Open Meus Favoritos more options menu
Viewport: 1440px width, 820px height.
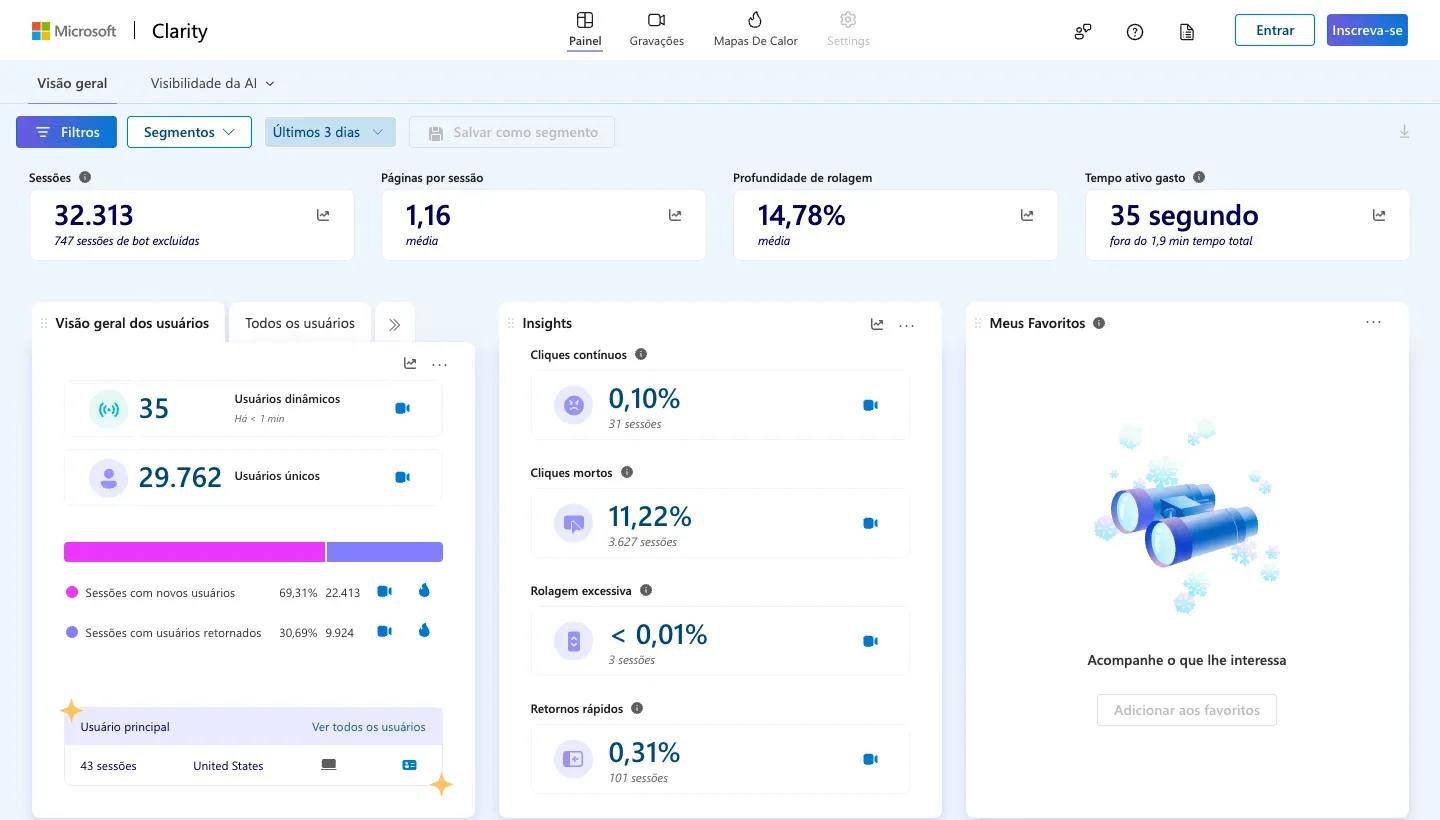pos(1374,322)
